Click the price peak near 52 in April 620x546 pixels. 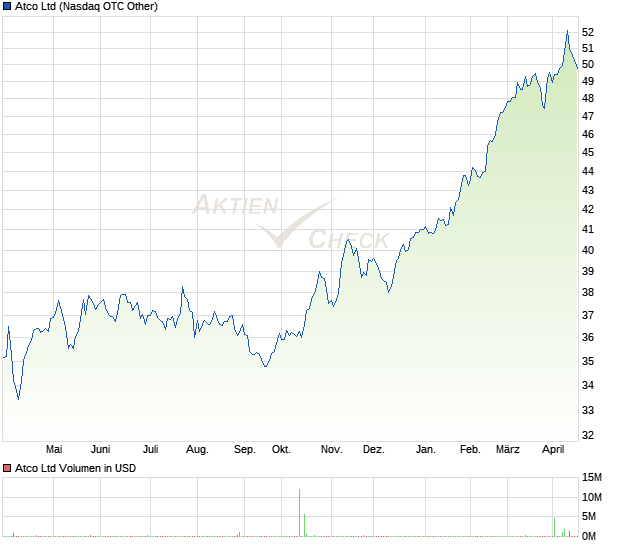tap(567, 31)
